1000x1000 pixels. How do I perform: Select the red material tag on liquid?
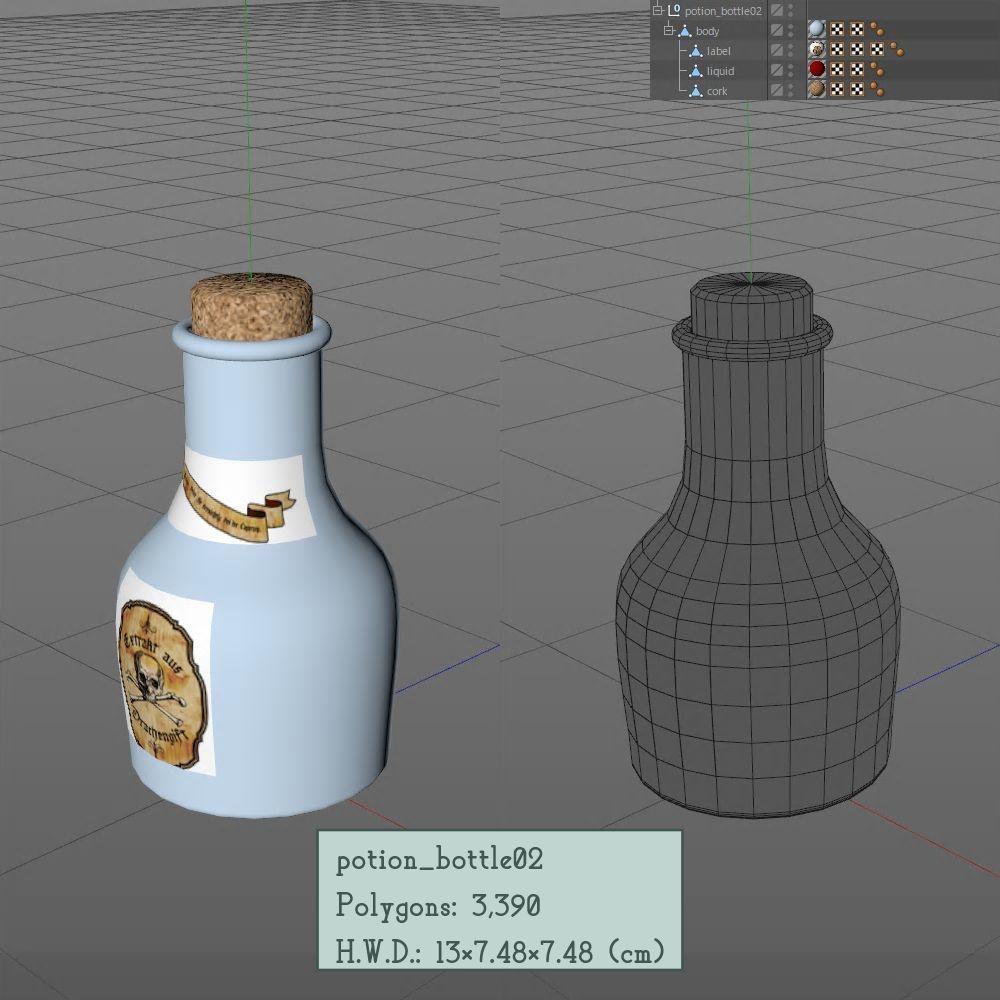(817, 69)
